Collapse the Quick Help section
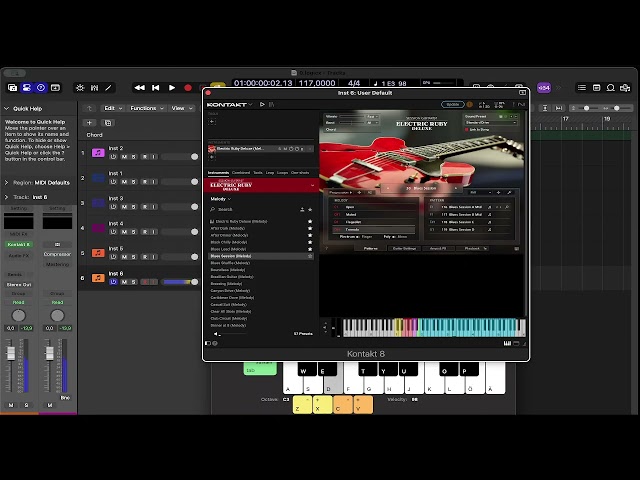Viewport: 640px width, 480px height. point(7,109)
